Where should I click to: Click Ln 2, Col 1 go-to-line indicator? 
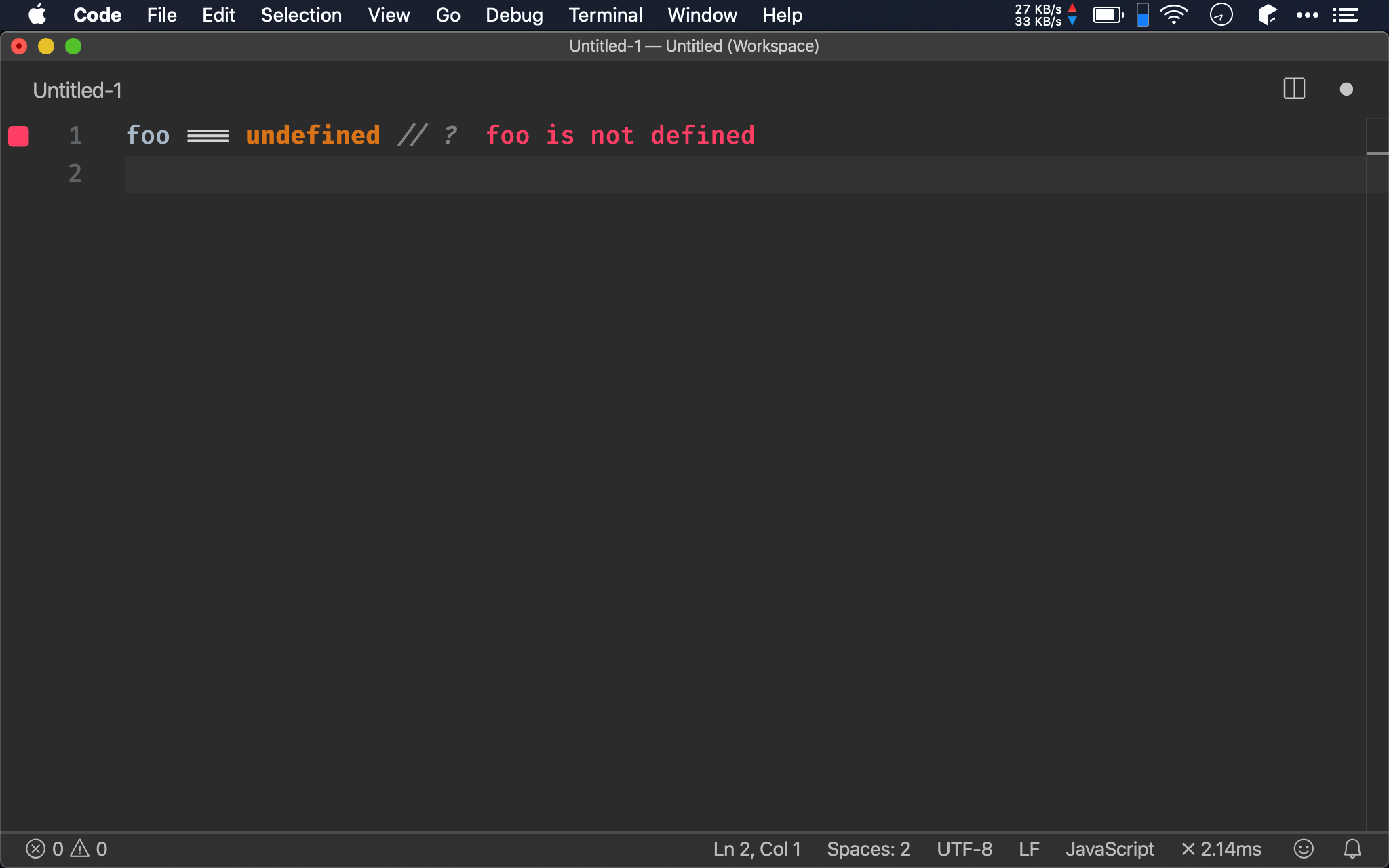point(757,848)
